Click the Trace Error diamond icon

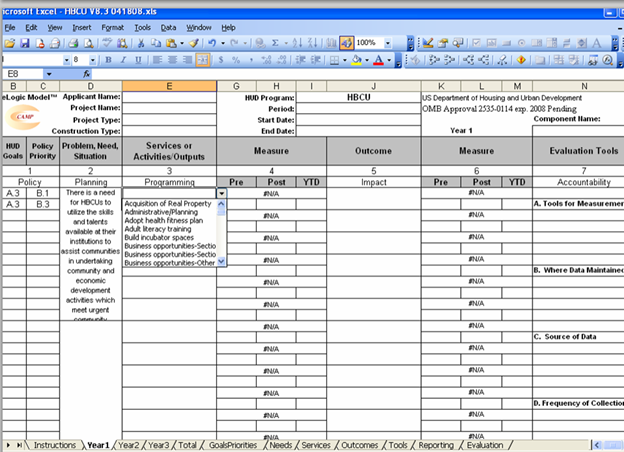click(521, 60)
